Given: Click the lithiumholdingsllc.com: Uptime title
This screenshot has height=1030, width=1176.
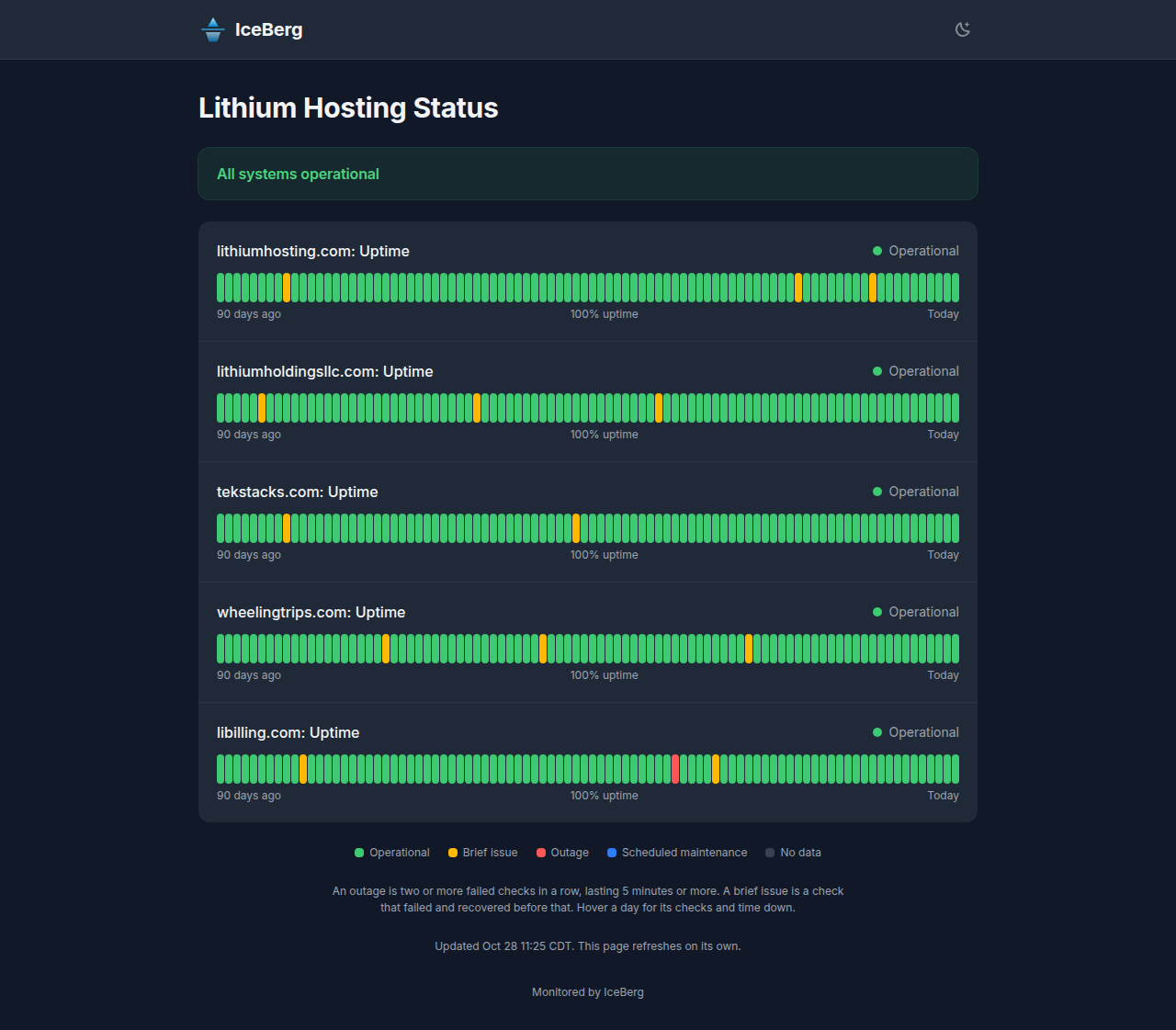Looking at the screenshot, I should click(325, 371).
